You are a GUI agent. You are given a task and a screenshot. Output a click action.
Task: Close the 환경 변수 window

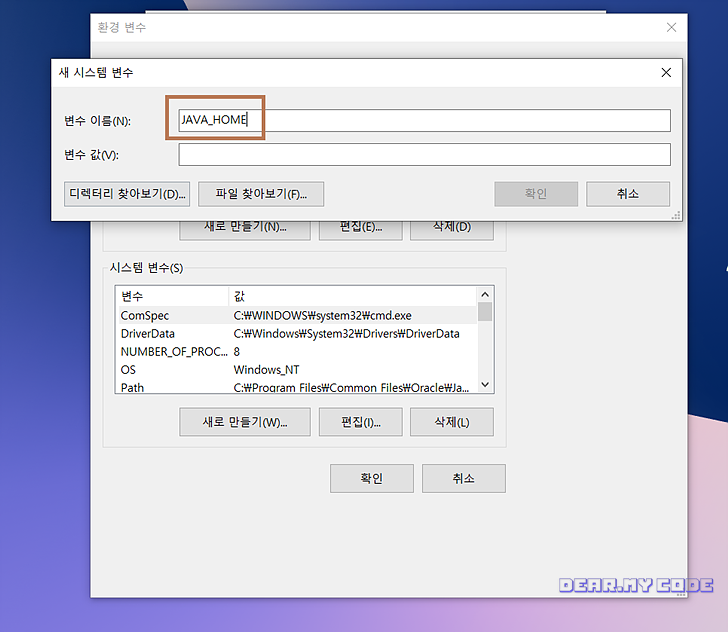pos(671,27)
